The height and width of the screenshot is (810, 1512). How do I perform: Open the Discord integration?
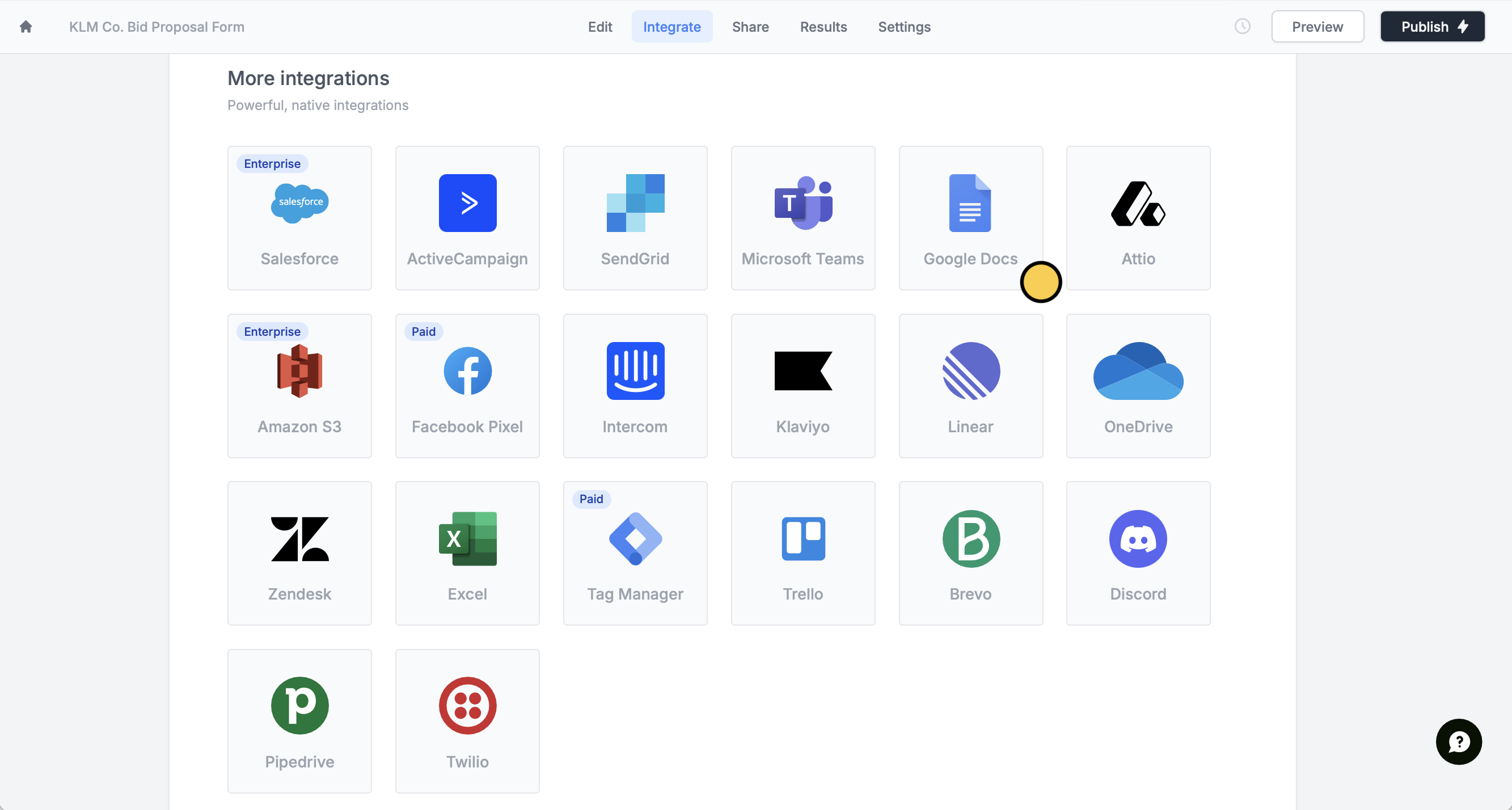coord(1138,553)
